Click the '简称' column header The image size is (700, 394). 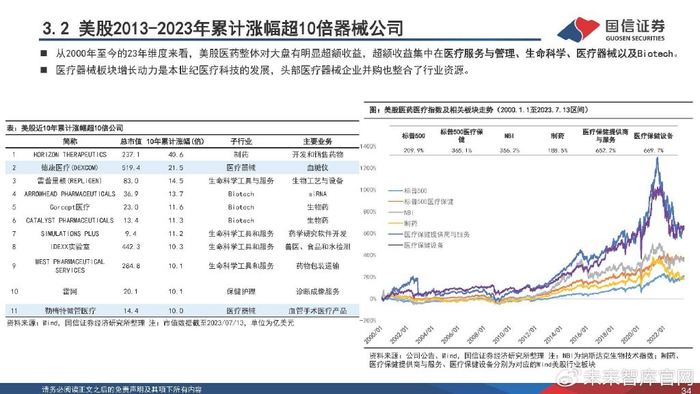coord(70,141)
